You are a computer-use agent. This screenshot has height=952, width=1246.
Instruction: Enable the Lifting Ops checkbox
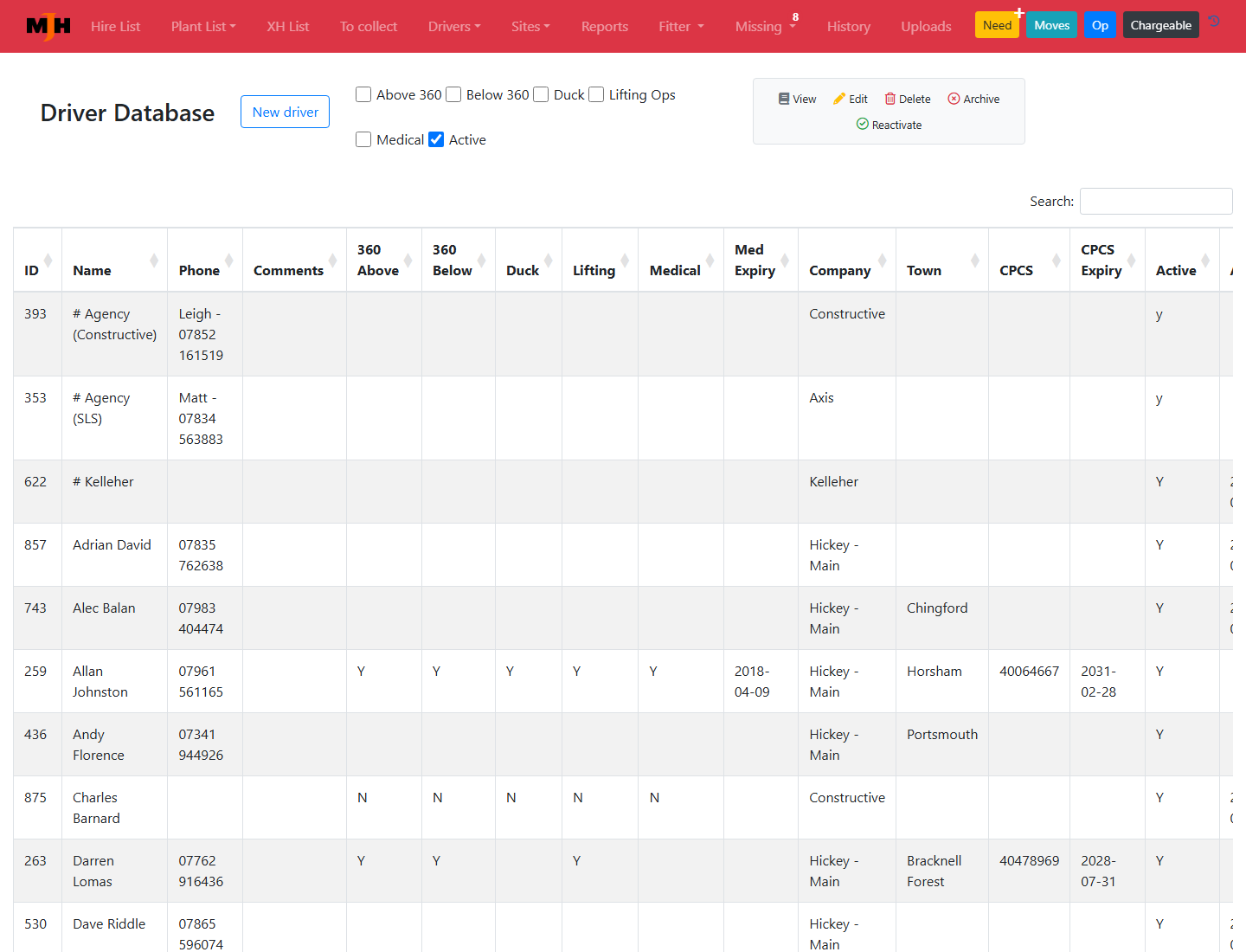[x=596, y=94]
